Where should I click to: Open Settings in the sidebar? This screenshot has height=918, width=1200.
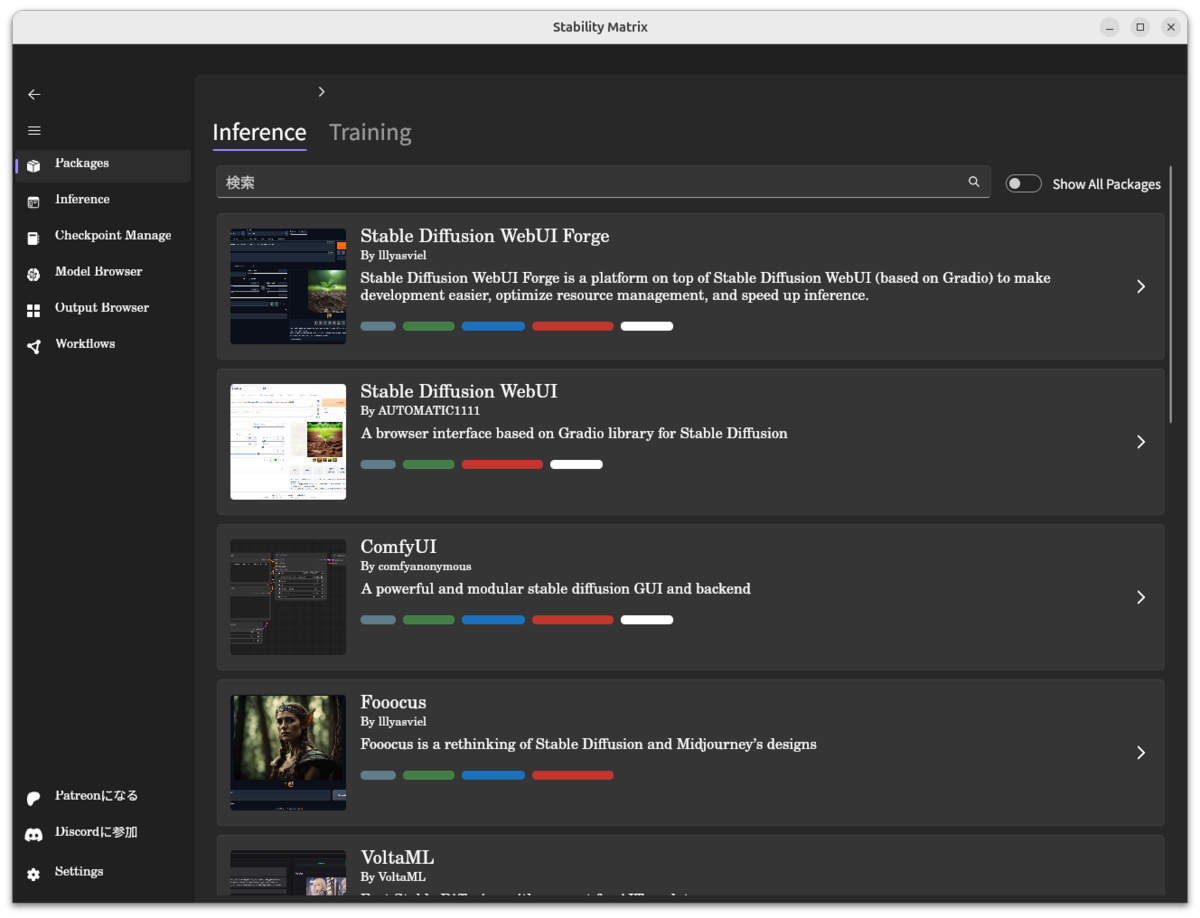tap(103, 872)
